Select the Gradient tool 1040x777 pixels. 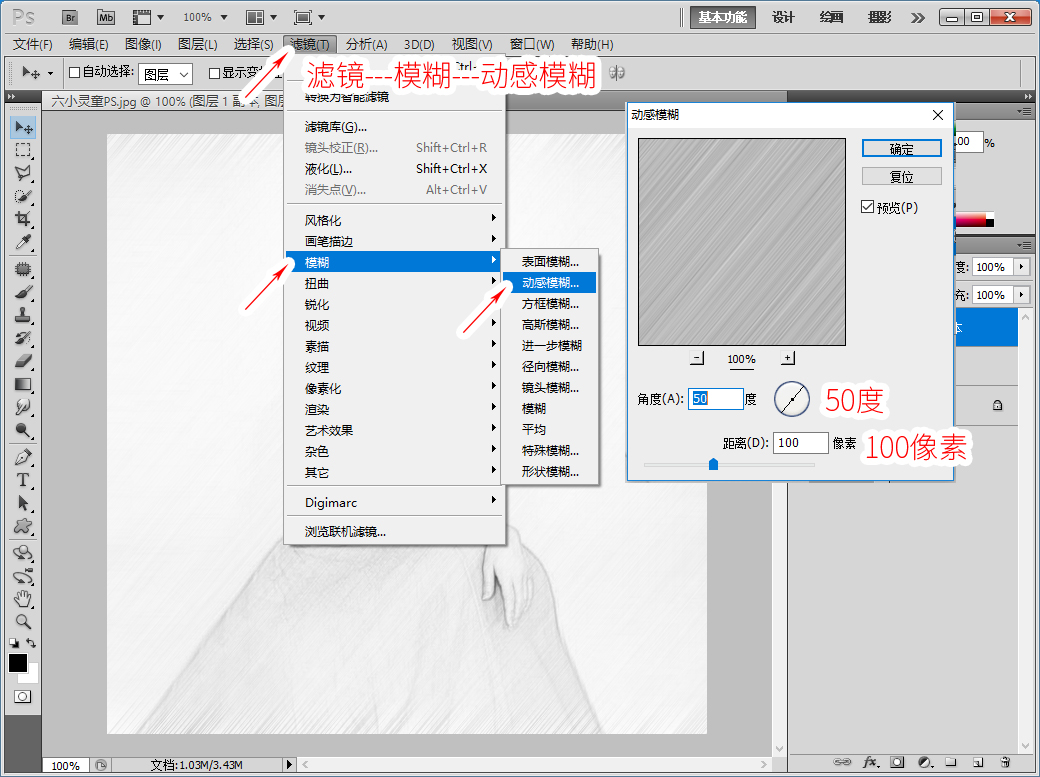(23, 384)
